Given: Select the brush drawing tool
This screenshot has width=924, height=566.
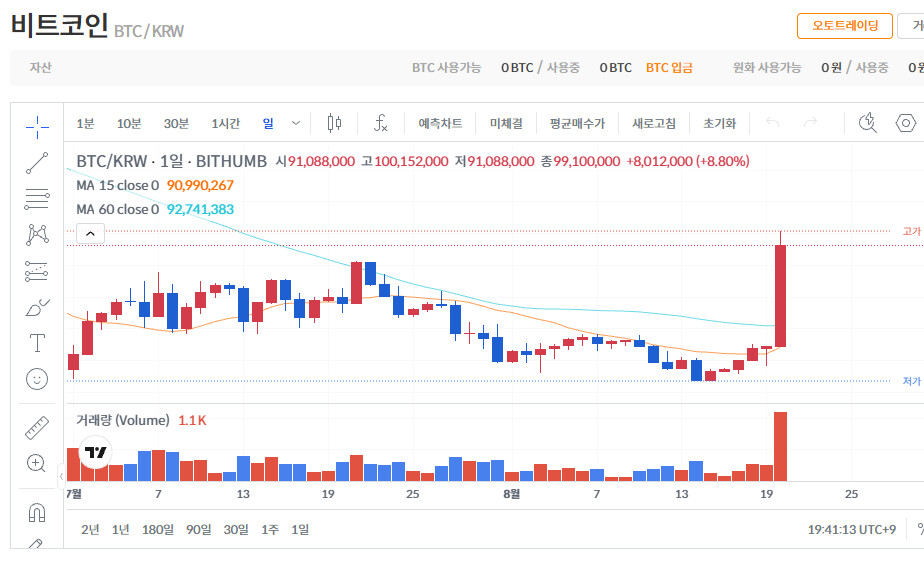Looking at the screenshot, I should (37, 307).
